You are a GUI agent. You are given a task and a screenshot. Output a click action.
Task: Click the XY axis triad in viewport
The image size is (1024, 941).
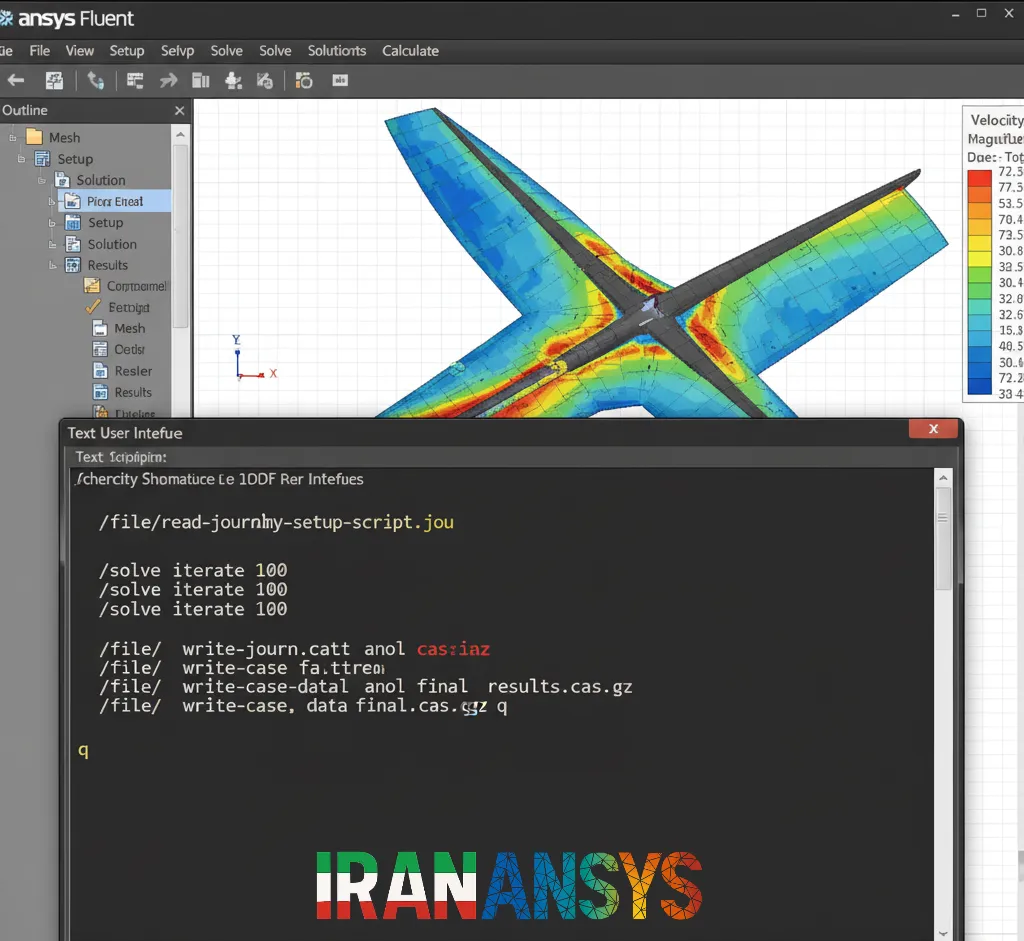click(254, 358)
